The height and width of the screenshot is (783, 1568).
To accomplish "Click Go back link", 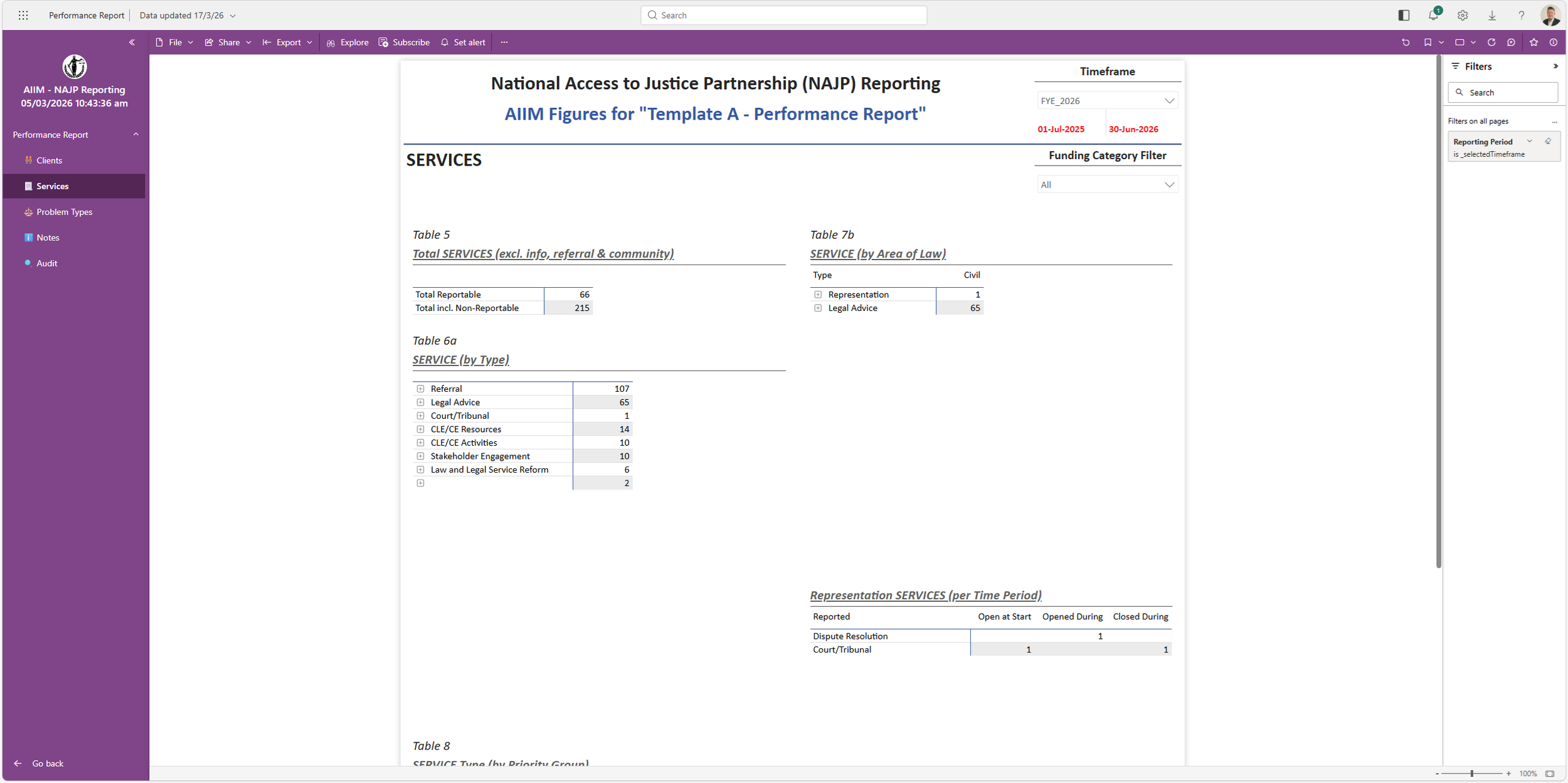I will click(x=47, y=764).
